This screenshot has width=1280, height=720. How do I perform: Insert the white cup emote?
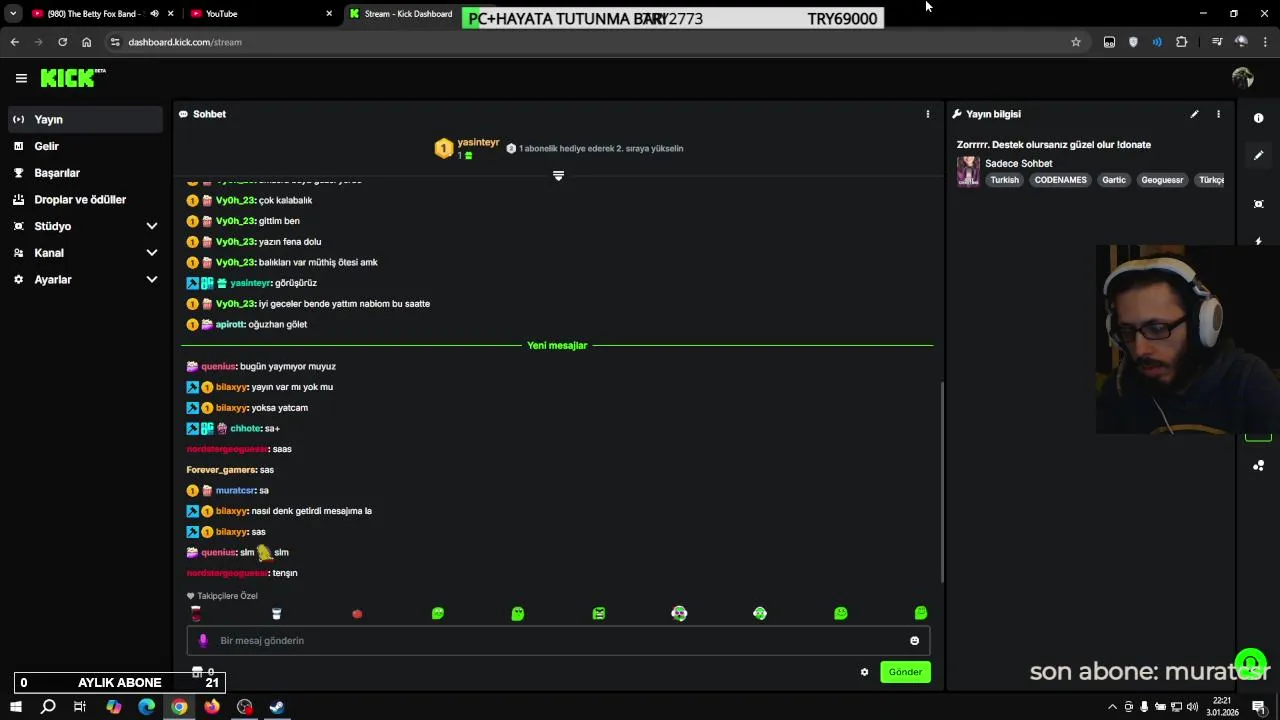pyautogui.click(x=277, y=614)
